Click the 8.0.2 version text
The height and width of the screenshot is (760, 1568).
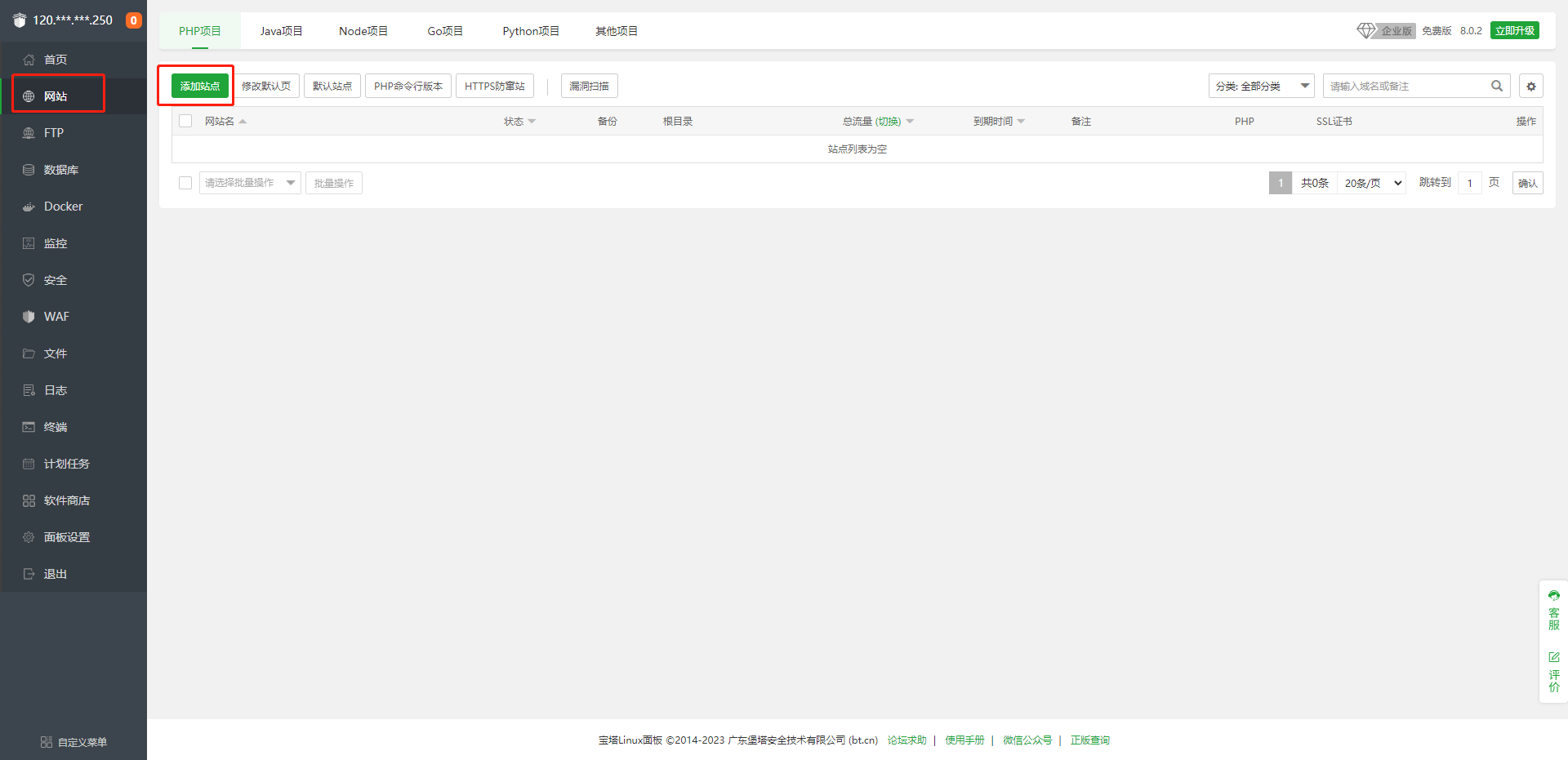point(1471,30)
